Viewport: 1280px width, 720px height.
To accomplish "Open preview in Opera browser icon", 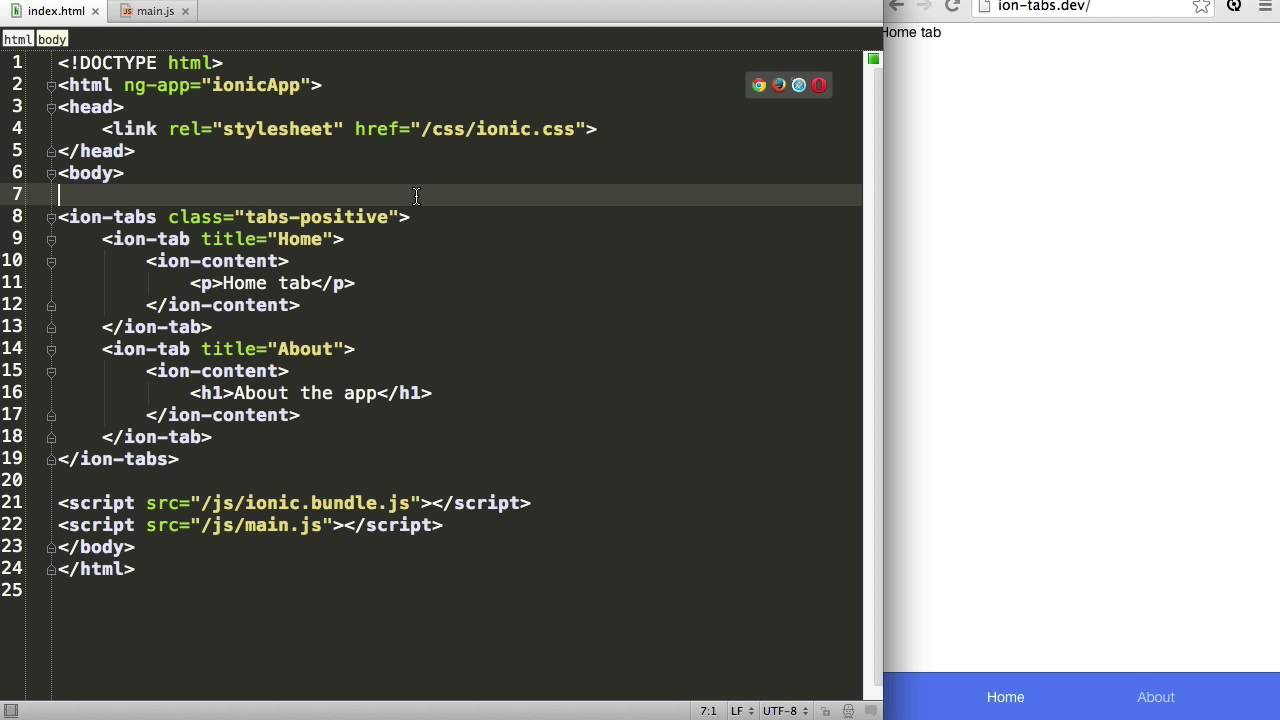I will [x=819, y=85].
